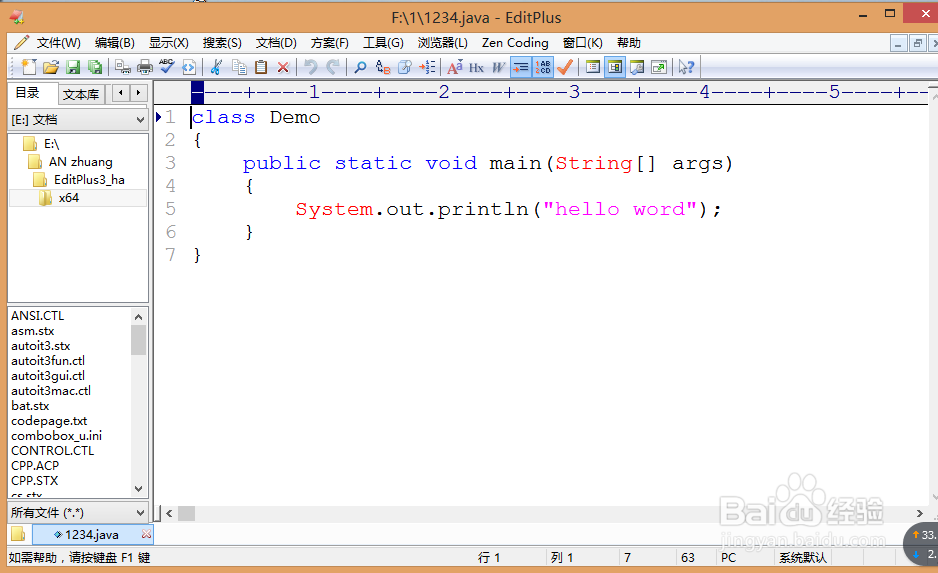
Task: Toggle the Auto Indent toolbar button
Action: coord(521,67)
